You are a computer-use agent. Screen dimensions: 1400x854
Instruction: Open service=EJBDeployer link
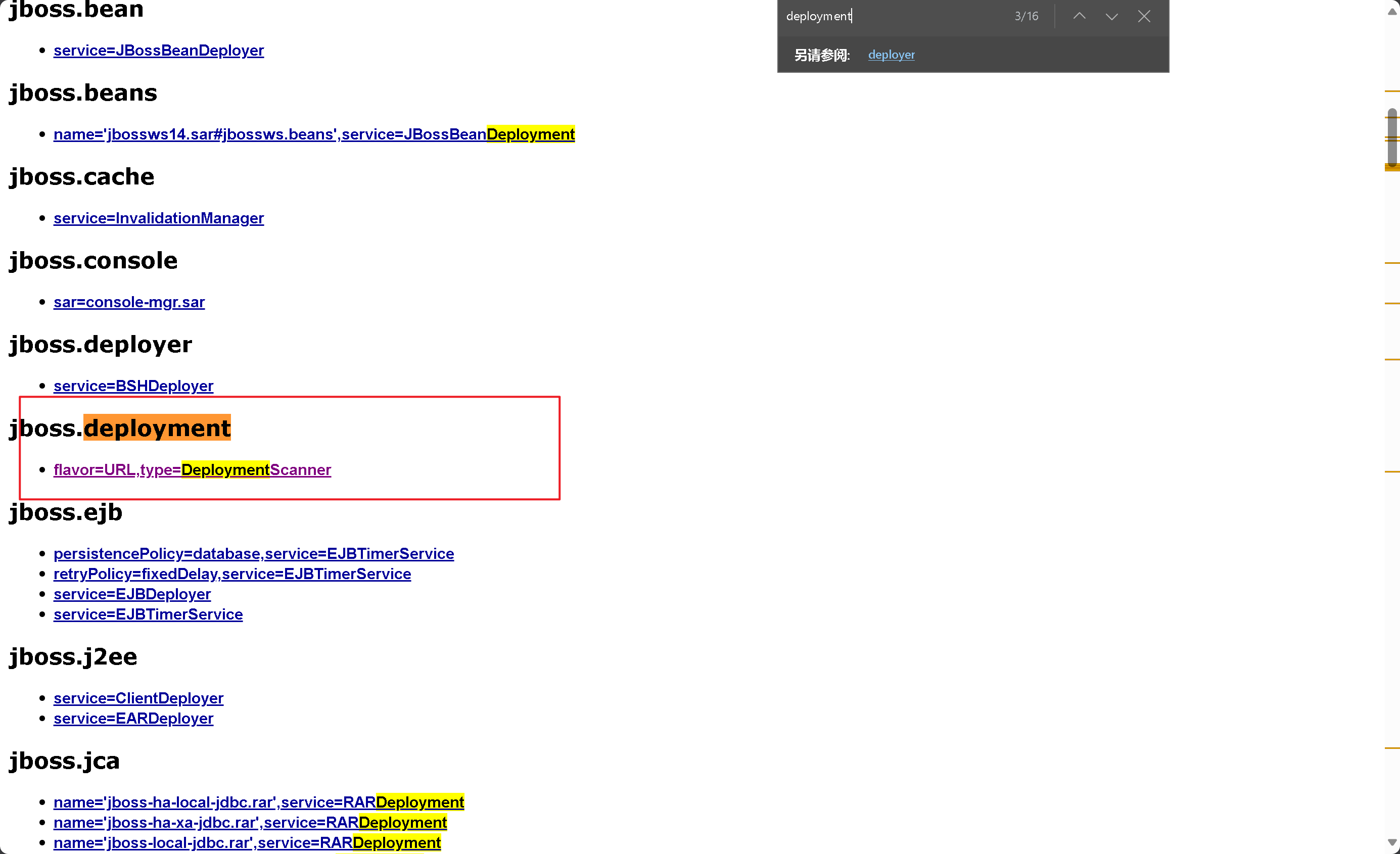coord(132,594)
